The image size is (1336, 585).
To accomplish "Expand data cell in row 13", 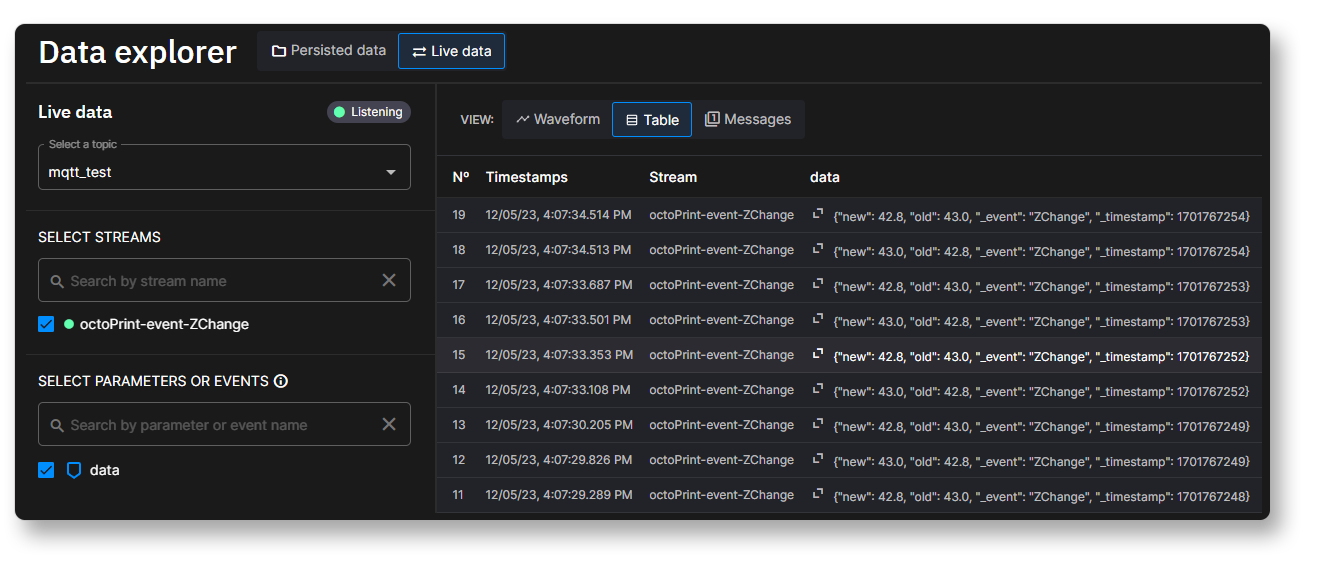I will [x=818, y=424].
